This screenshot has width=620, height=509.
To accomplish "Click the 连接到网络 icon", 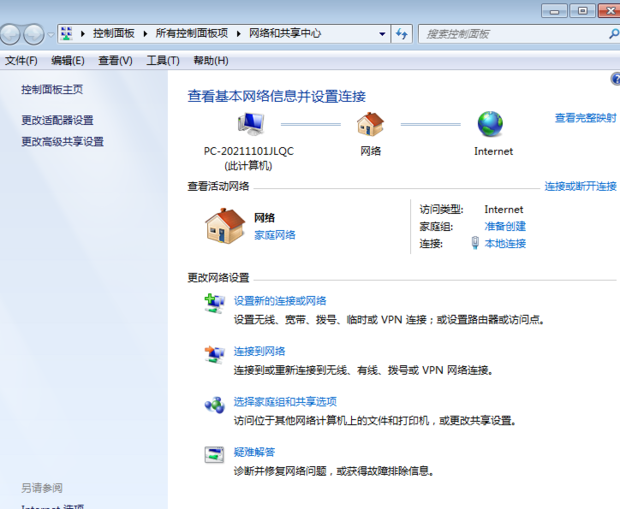I will pos(215,353).
